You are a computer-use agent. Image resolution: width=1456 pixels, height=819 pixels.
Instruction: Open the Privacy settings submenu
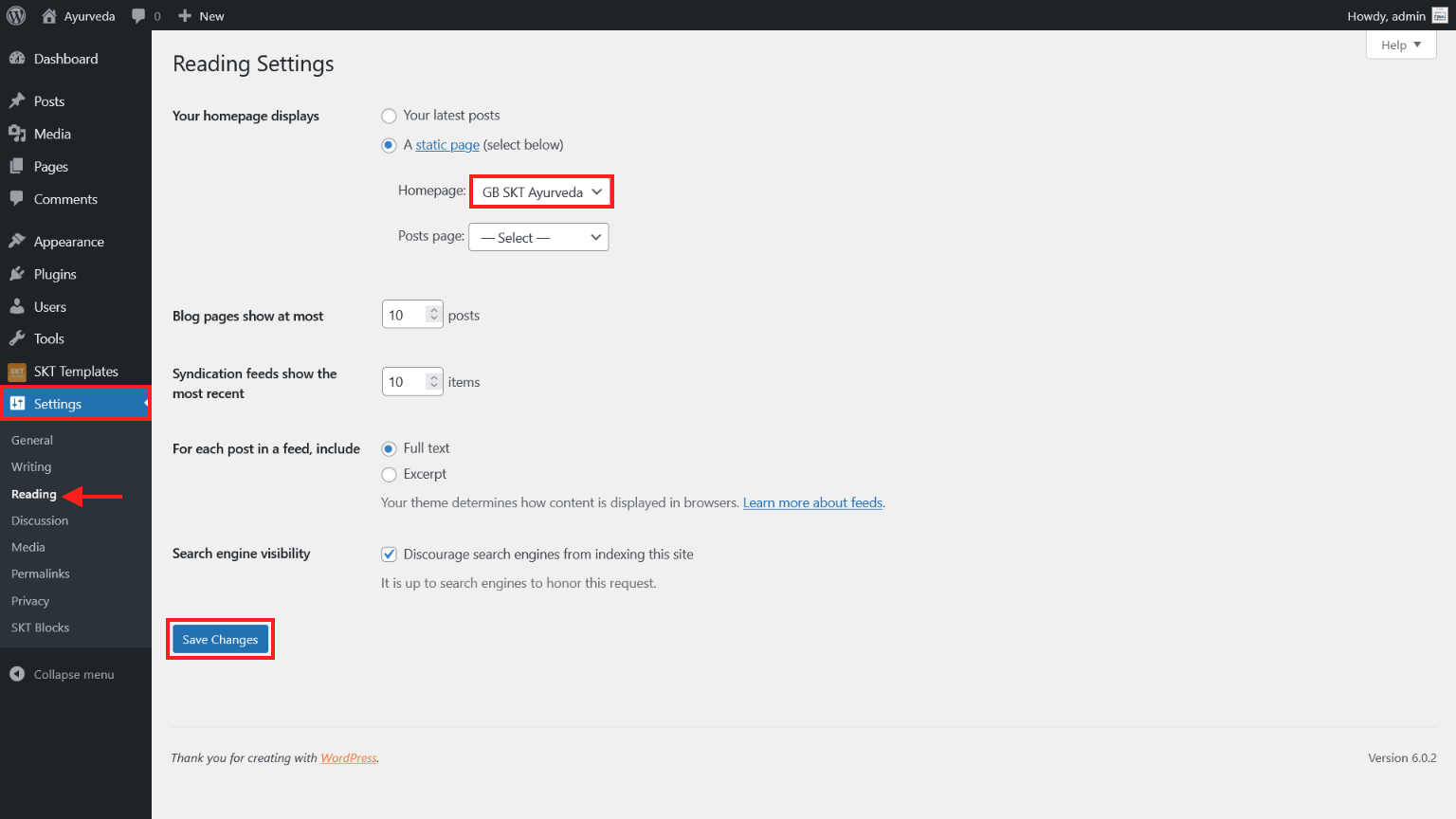click(x=30, y=601)
